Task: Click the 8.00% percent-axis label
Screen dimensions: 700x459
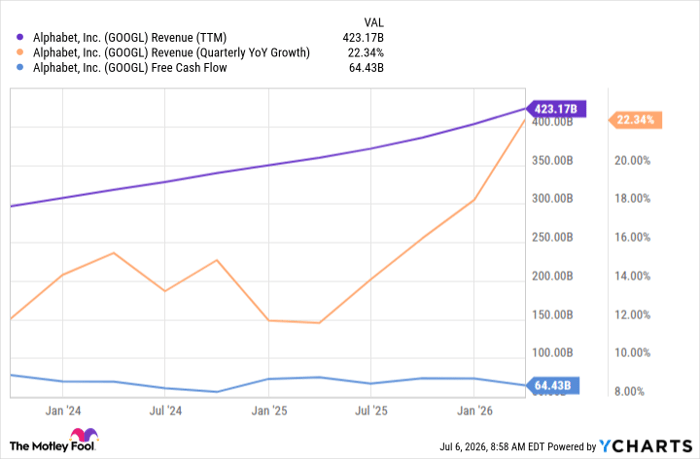Action: click(629, 392)
